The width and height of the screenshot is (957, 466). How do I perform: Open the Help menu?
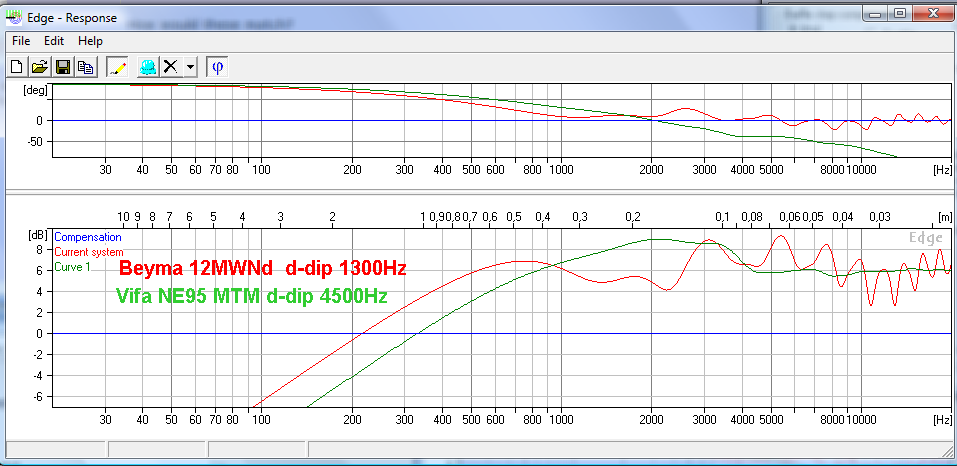pyautogui.click(x=90, y=41)
